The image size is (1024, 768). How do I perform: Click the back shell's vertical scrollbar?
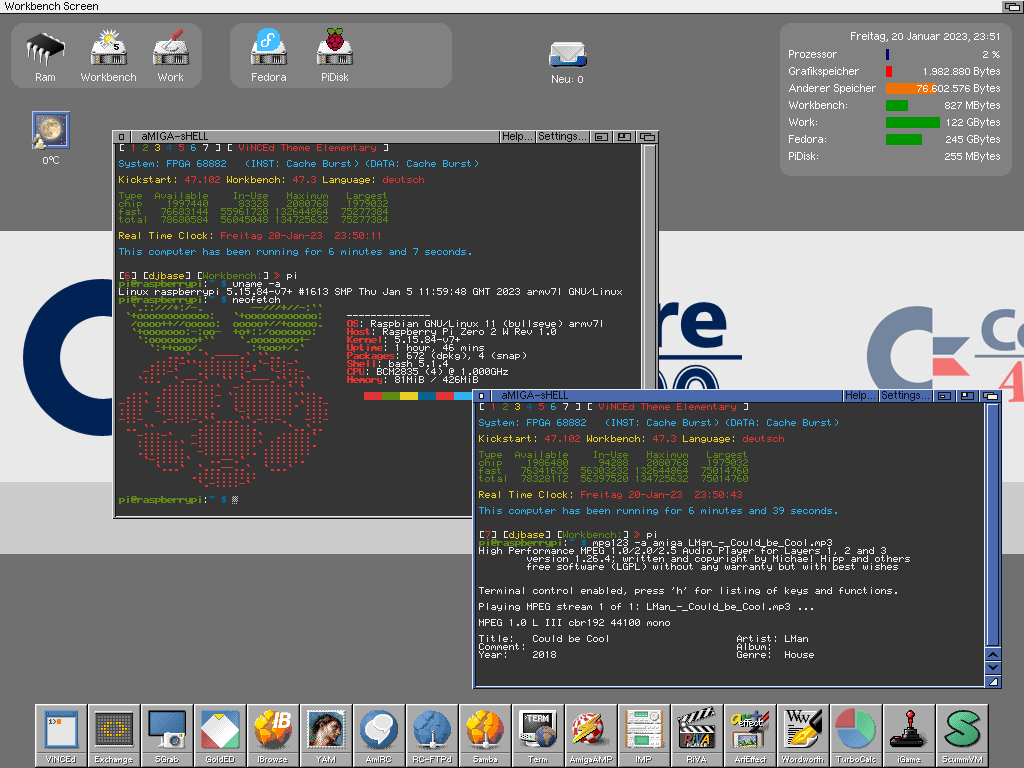coord(649,264)
